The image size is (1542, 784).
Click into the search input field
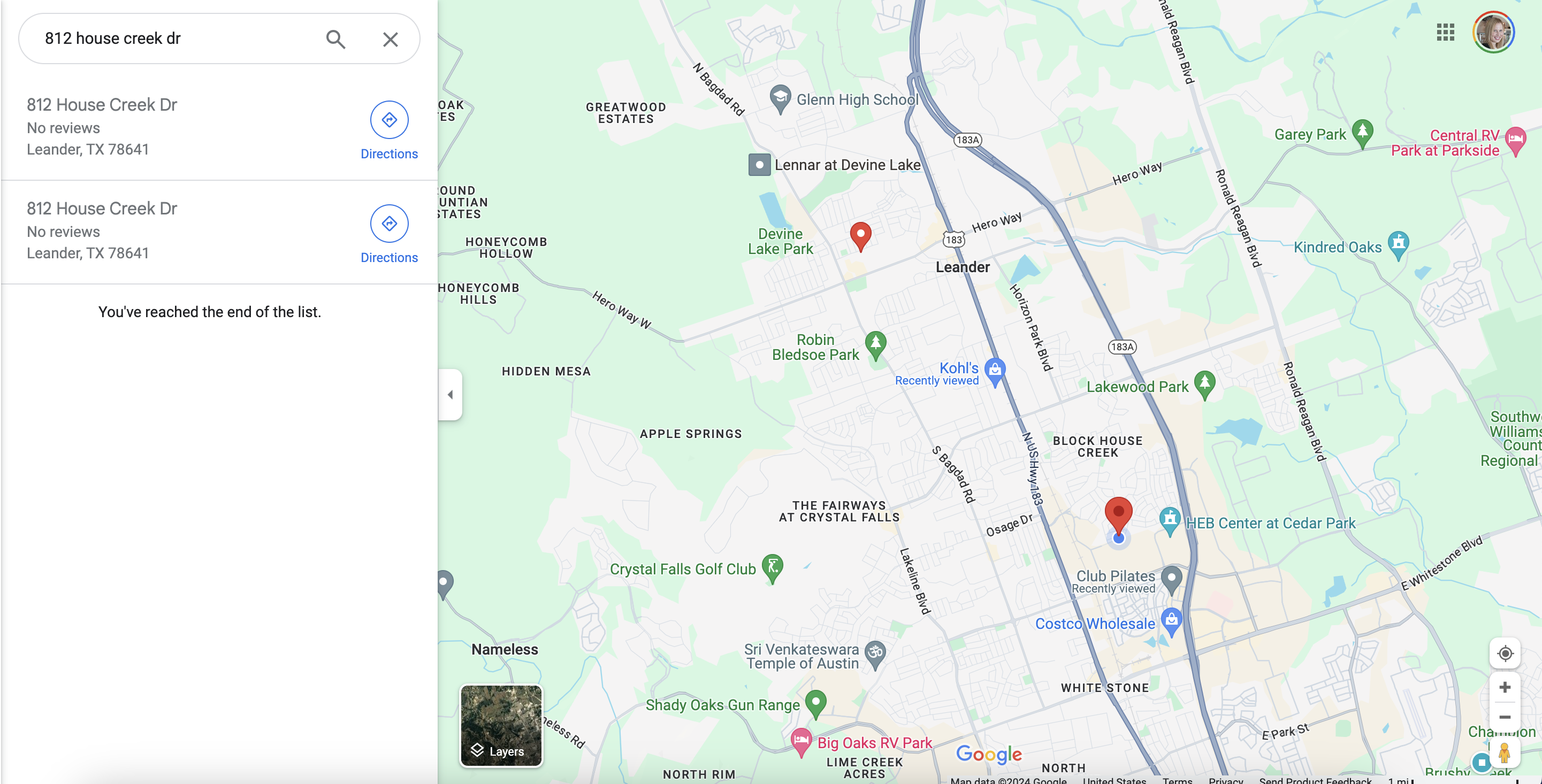tap(180, 39)
